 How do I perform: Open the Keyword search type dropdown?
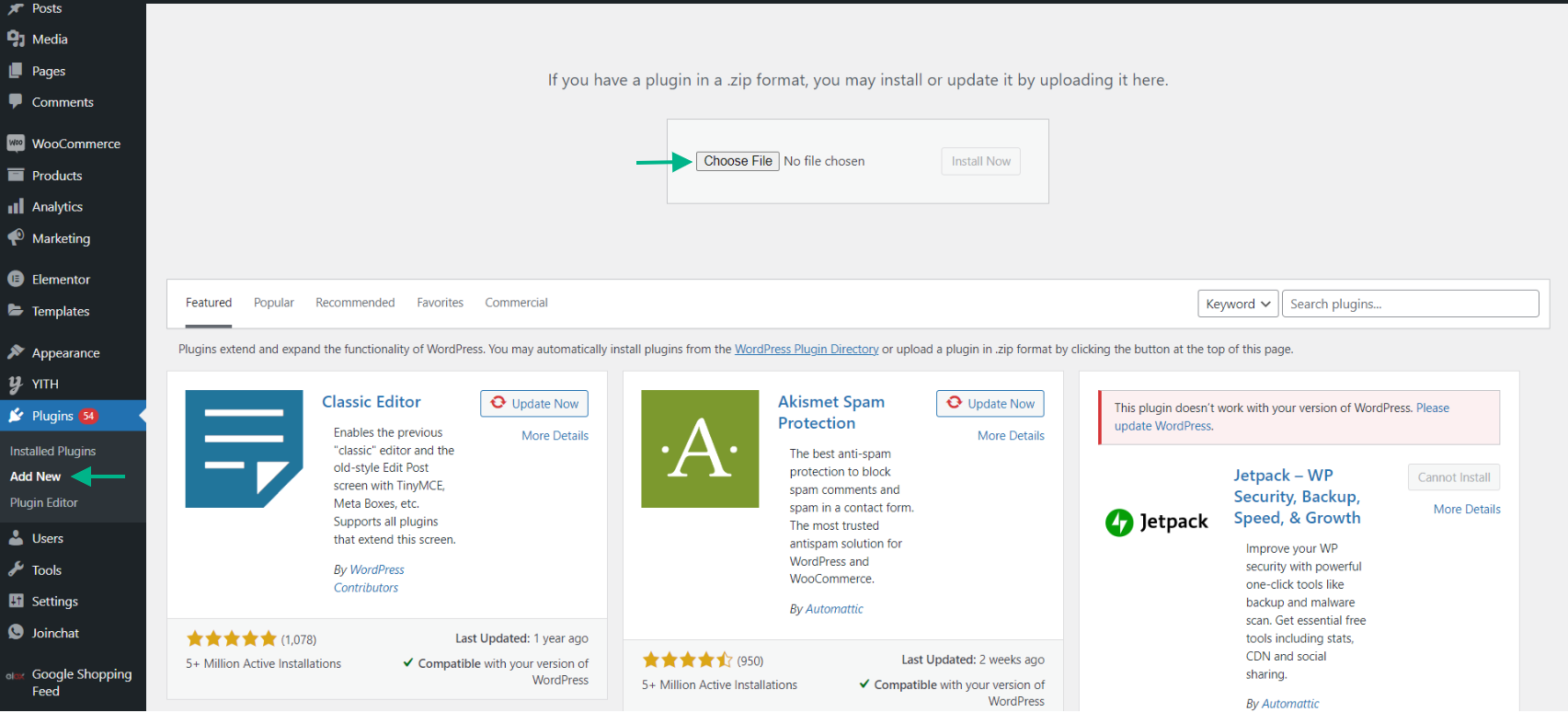coord(1238,304)
